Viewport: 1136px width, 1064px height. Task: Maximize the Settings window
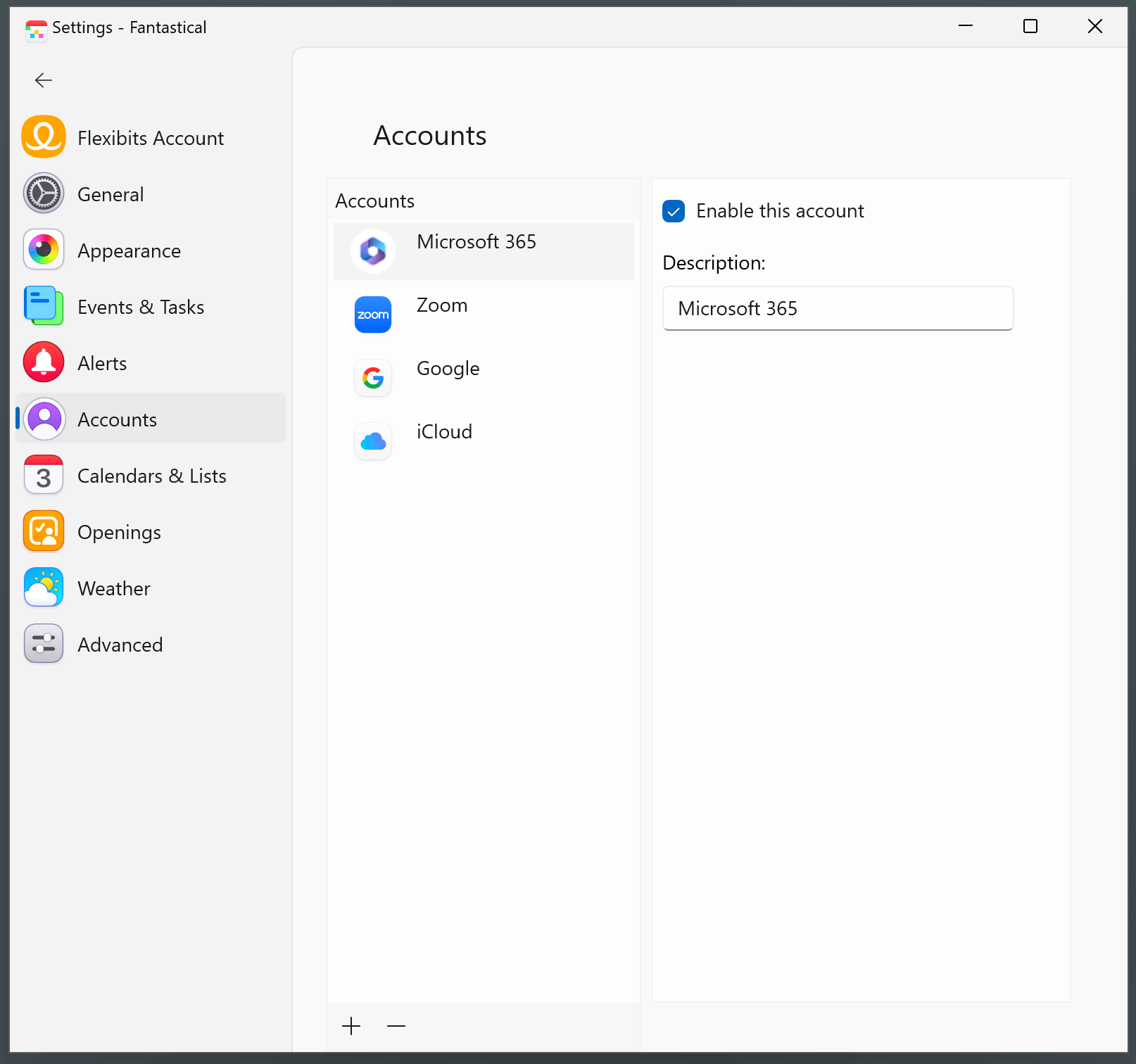[x=1030, y=26]
